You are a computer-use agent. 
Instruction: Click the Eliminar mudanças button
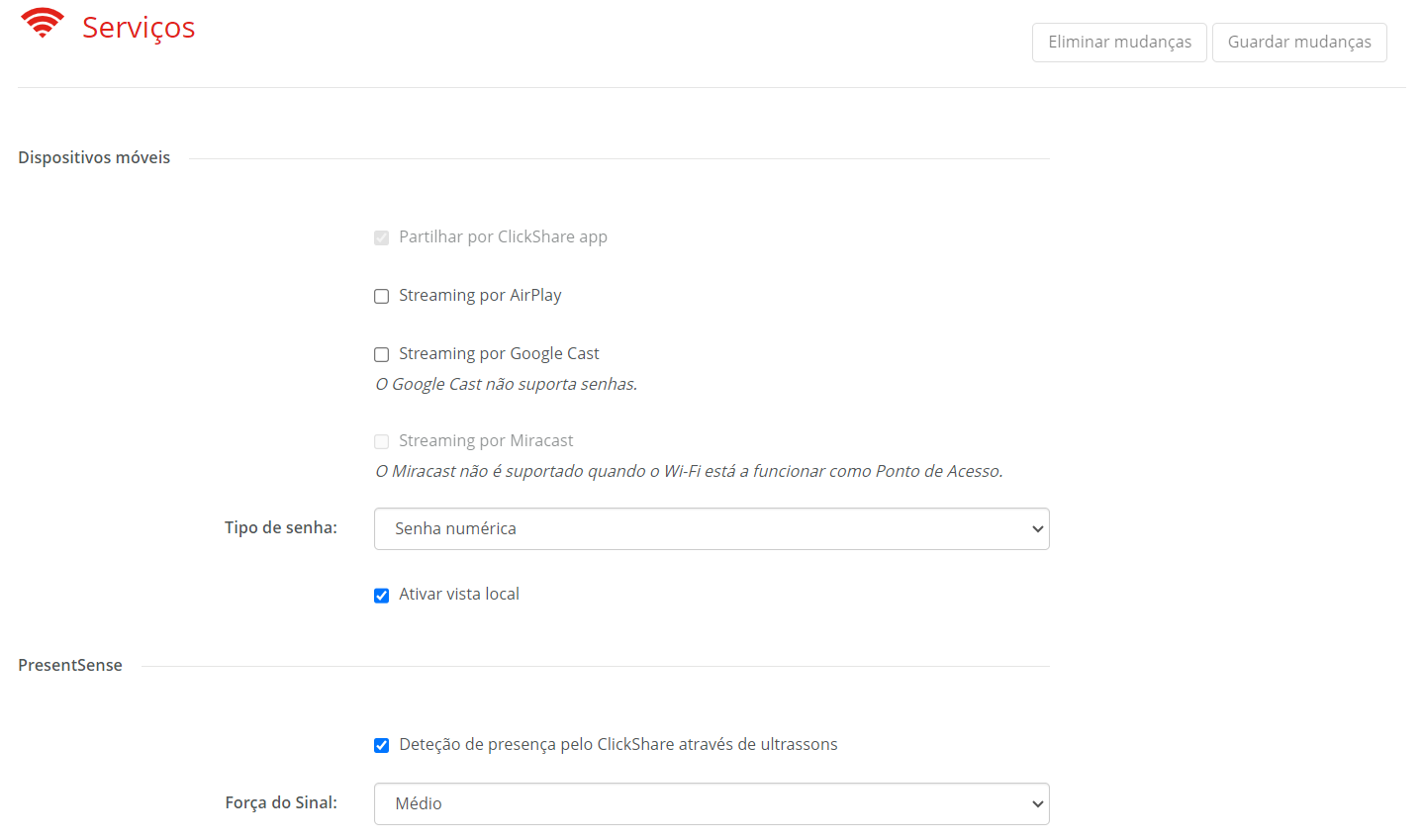[1119, 43]
